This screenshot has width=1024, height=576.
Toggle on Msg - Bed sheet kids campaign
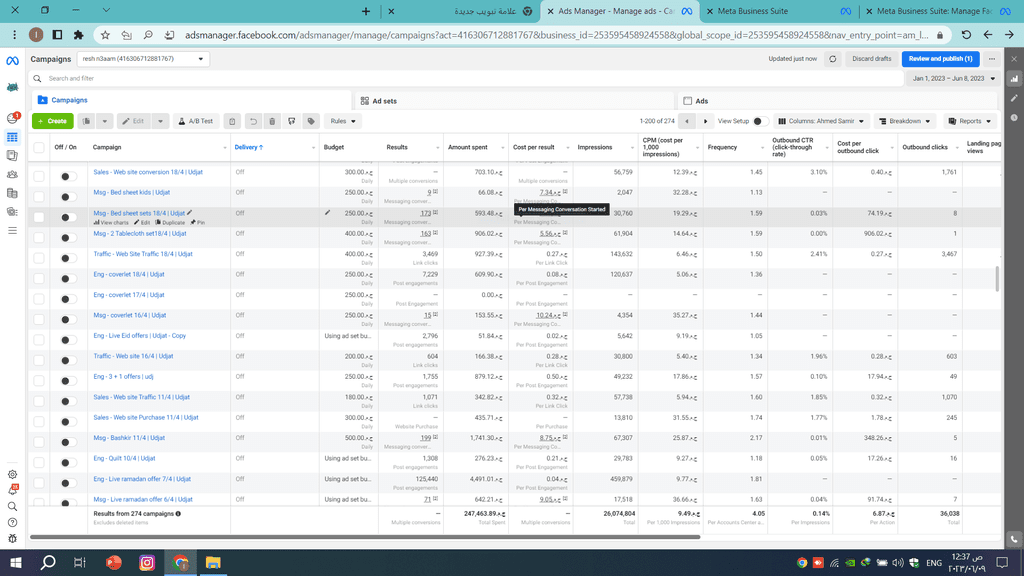click(x=67, y=197)
